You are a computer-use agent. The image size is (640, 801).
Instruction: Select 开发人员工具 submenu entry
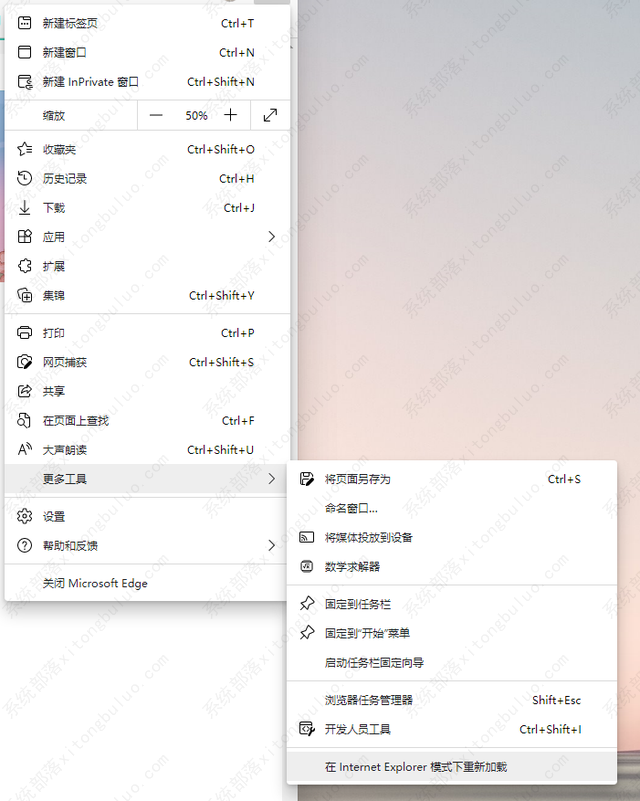[x=452, y=729]
